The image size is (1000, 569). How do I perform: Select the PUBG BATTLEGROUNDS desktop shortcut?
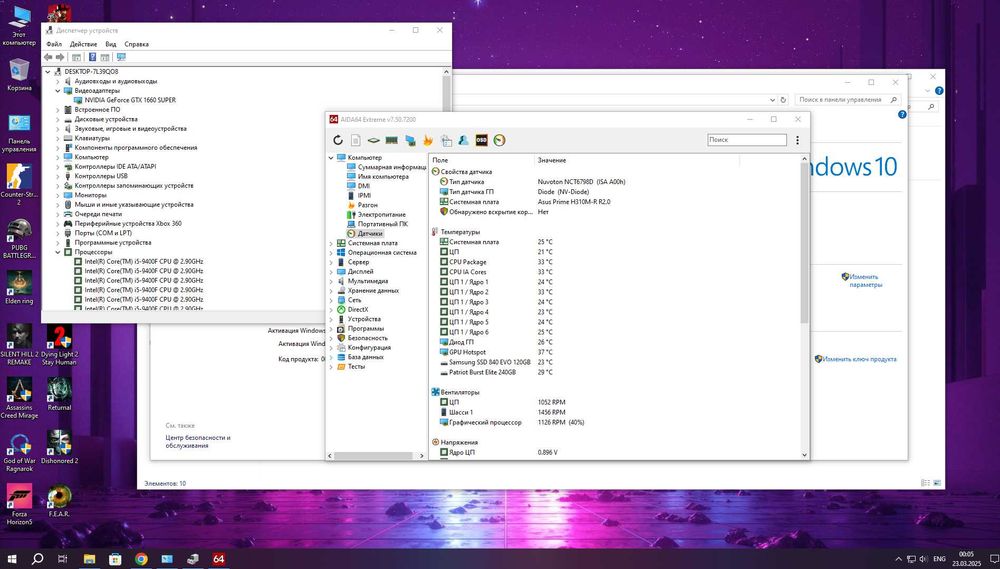tap(19, 239)
